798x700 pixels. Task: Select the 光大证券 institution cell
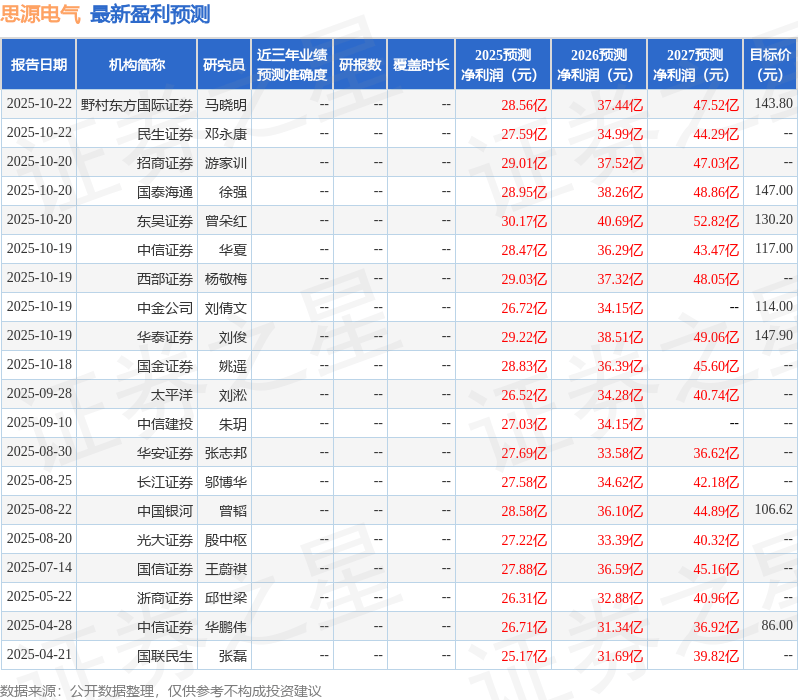[x=136, y=540]
